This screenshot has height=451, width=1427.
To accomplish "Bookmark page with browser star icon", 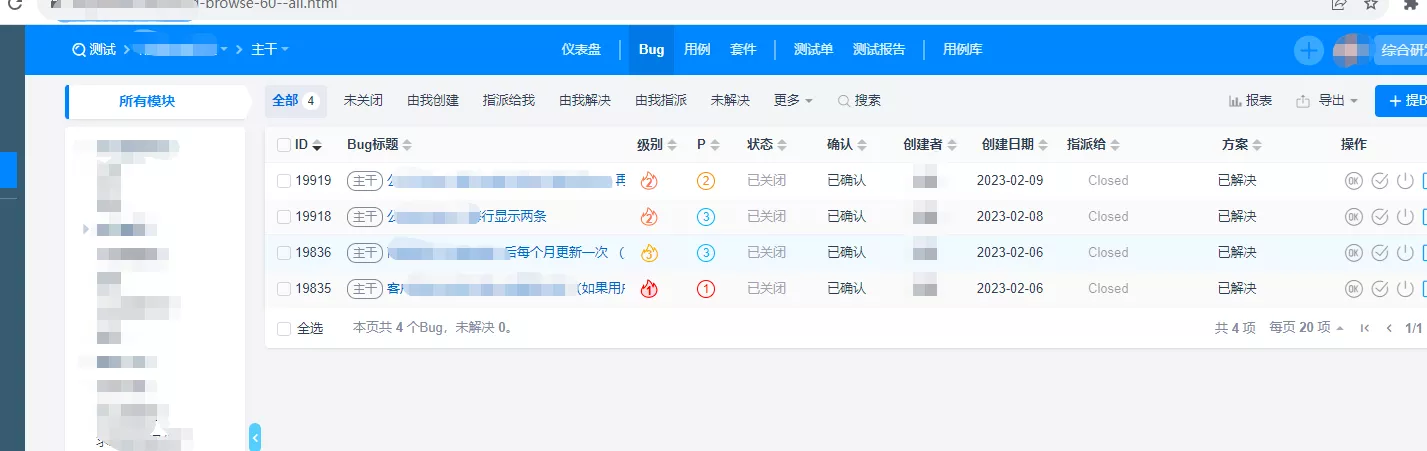I will click(x=1371, y=5).
